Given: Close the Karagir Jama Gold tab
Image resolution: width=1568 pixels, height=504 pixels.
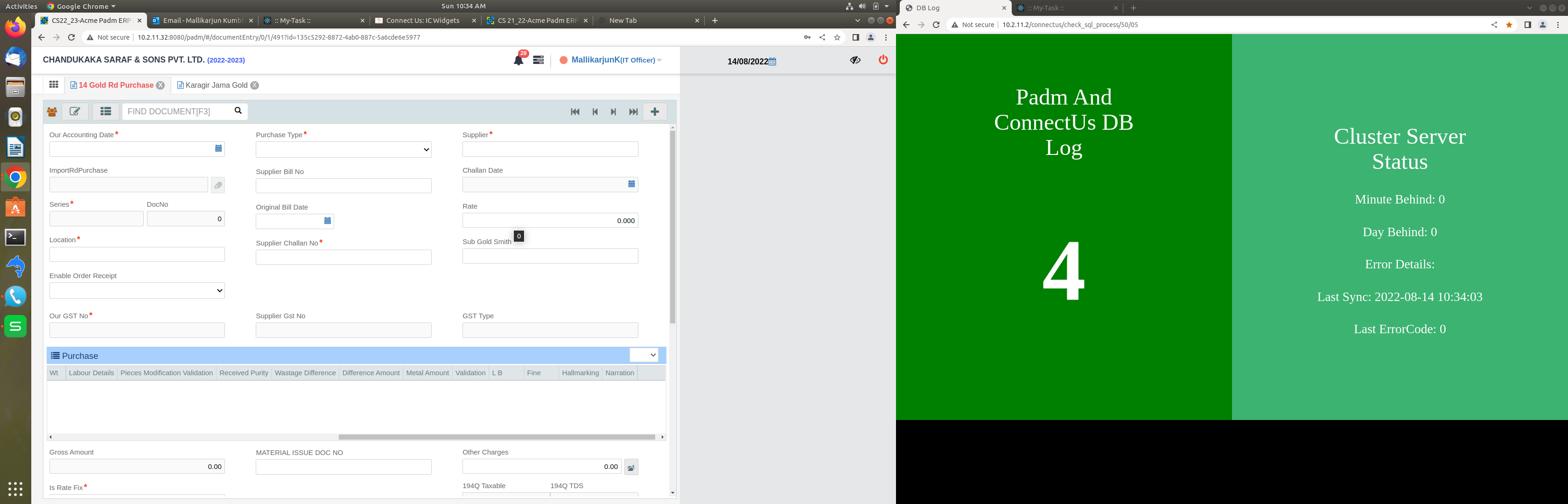Looking at the screenshot, I should click(254, 85).
